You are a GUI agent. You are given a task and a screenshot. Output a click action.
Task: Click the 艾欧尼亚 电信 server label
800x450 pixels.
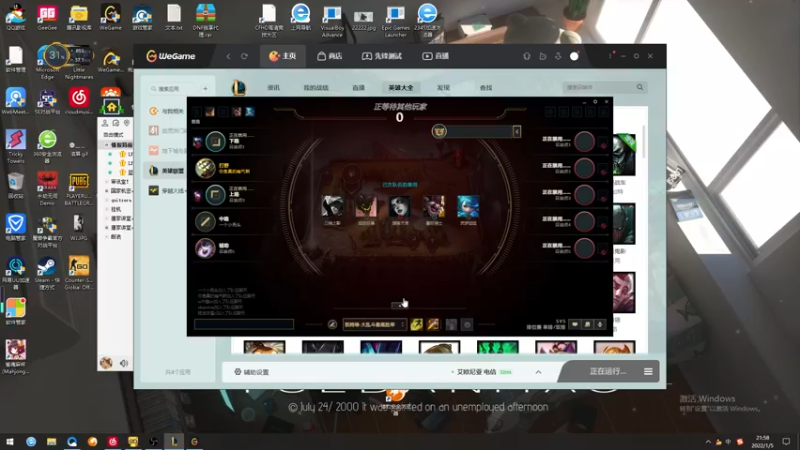pos(476,372)
